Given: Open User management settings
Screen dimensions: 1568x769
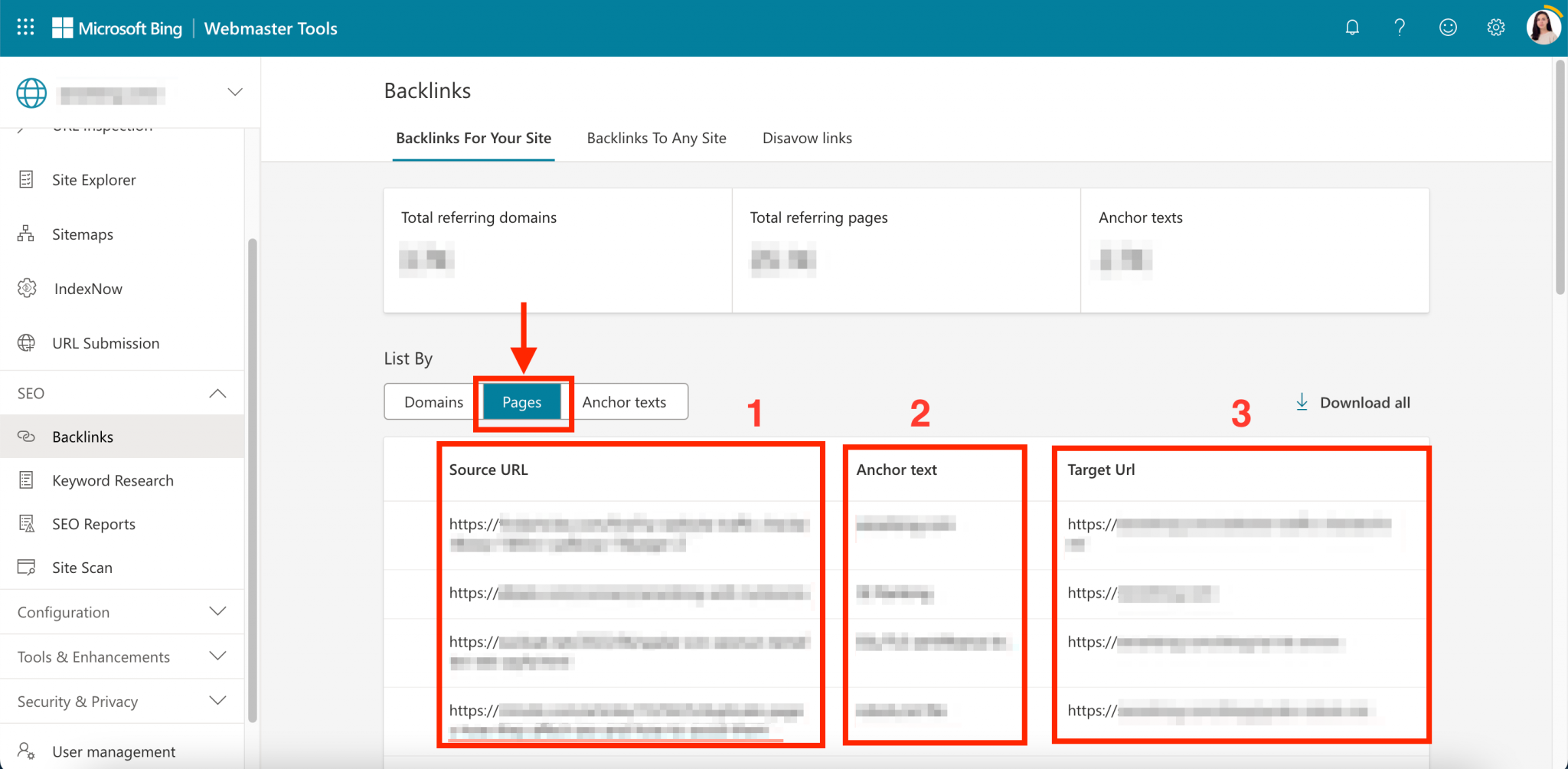Looking at the screenshot, I should pyautogui.click(x=113, y=751).
